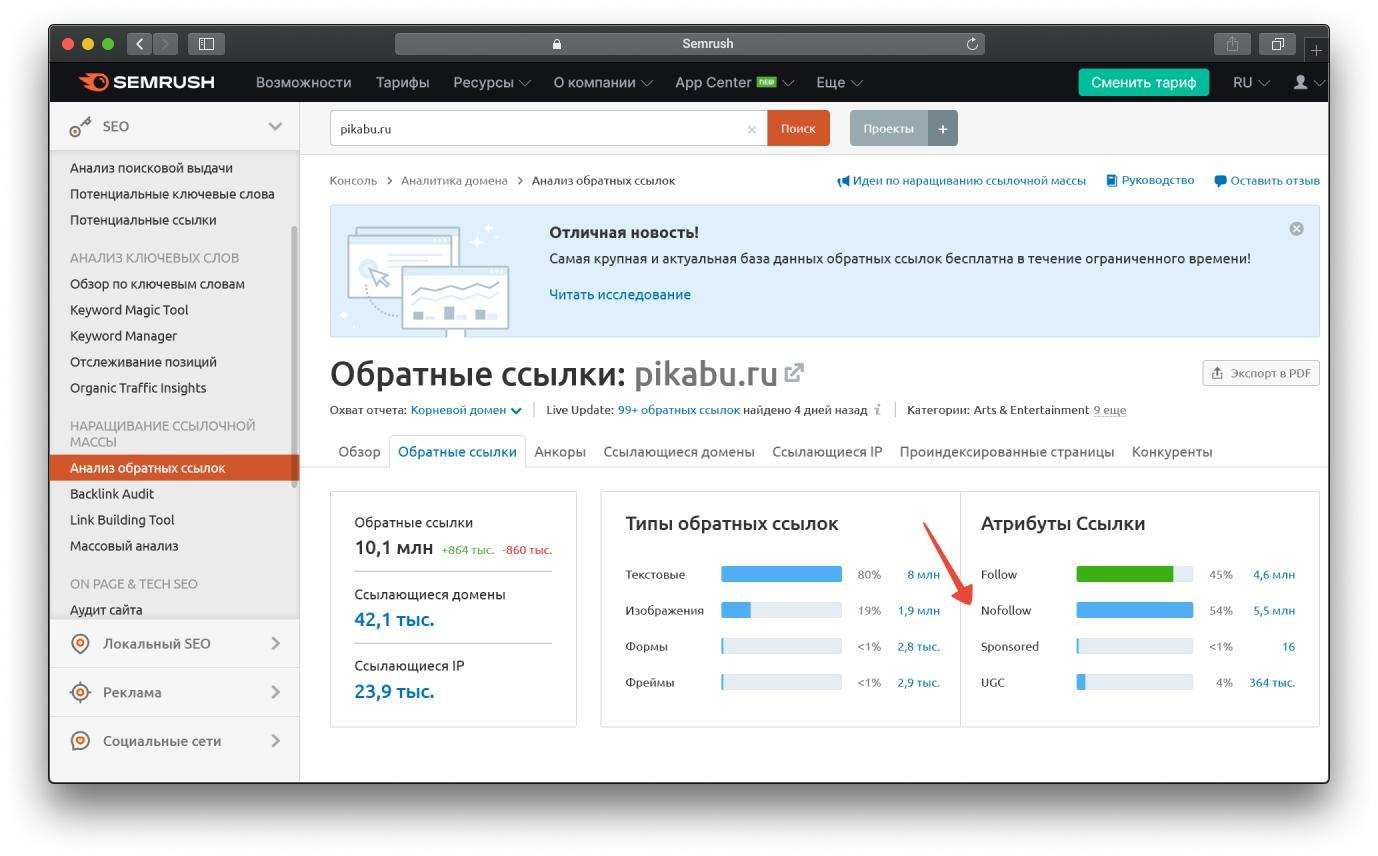Open Отслеживание позиций in sidebar

click(x=143, y=362)
